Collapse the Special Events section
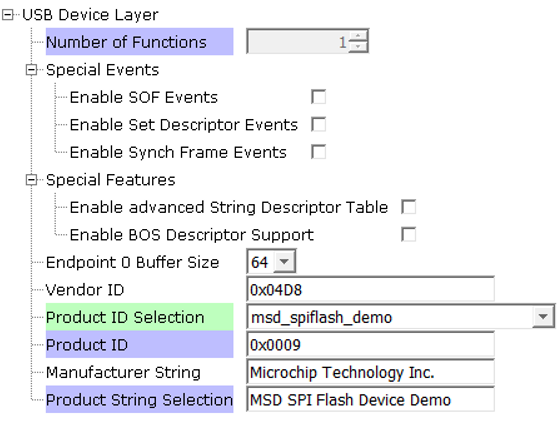Image resolution: width=559 pixels, height=425 pixels. point(31,70)
